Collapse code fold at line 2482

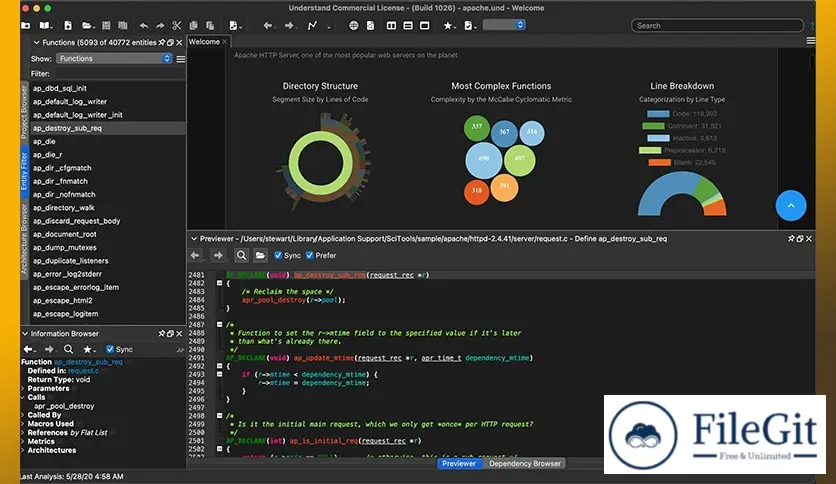click(219, 283)
